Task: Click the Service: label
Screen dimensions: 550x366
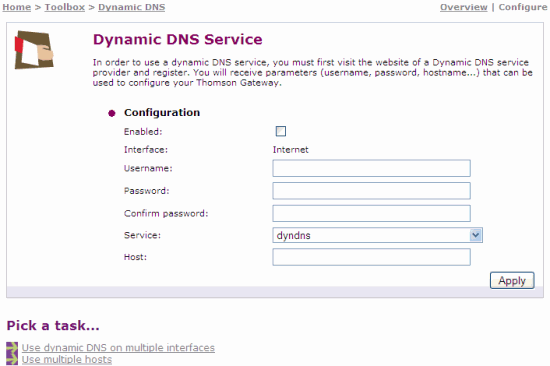Action: pos(142,235)
